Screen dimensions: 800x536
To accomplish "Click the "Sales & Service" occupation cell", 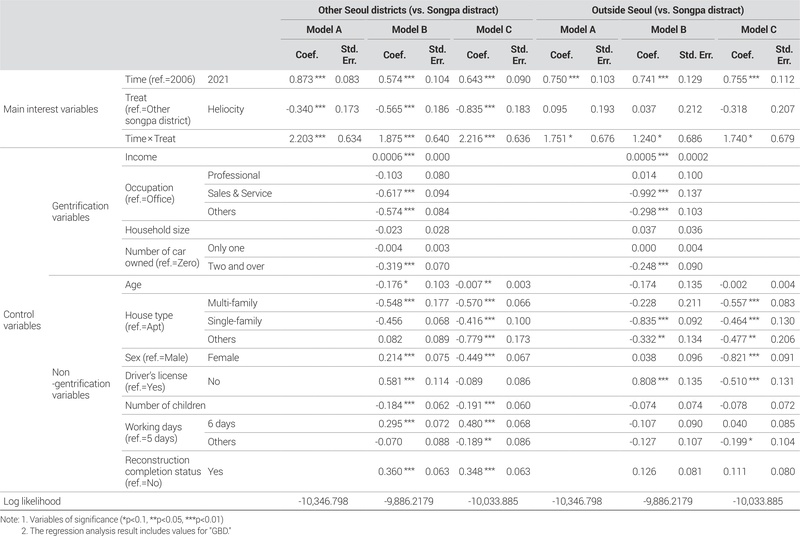I will click(x=240, y=193).
